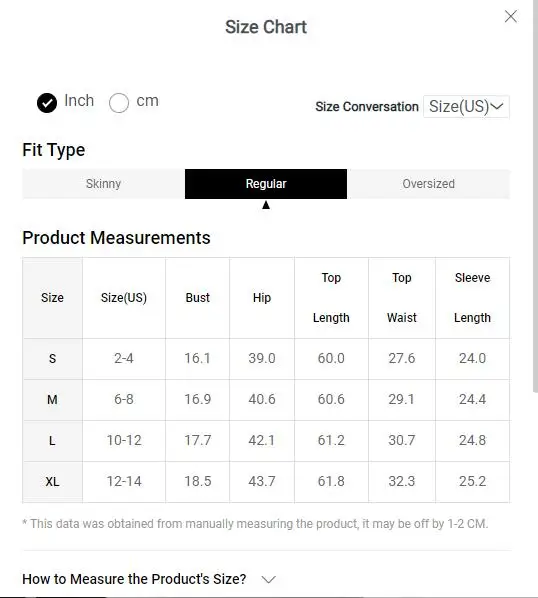This screenshot has height=598, width=538.
Task: Click the page scrollbar on right edge
Action: click(x=535, y=195)
